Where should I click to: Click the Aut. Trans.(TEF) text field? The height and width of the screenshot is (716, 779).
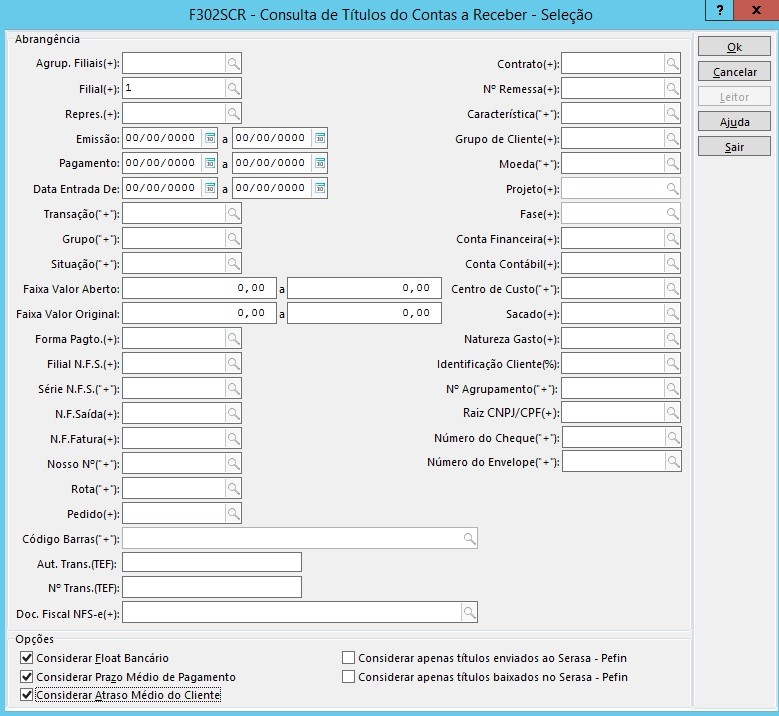(x=211, y=562)
